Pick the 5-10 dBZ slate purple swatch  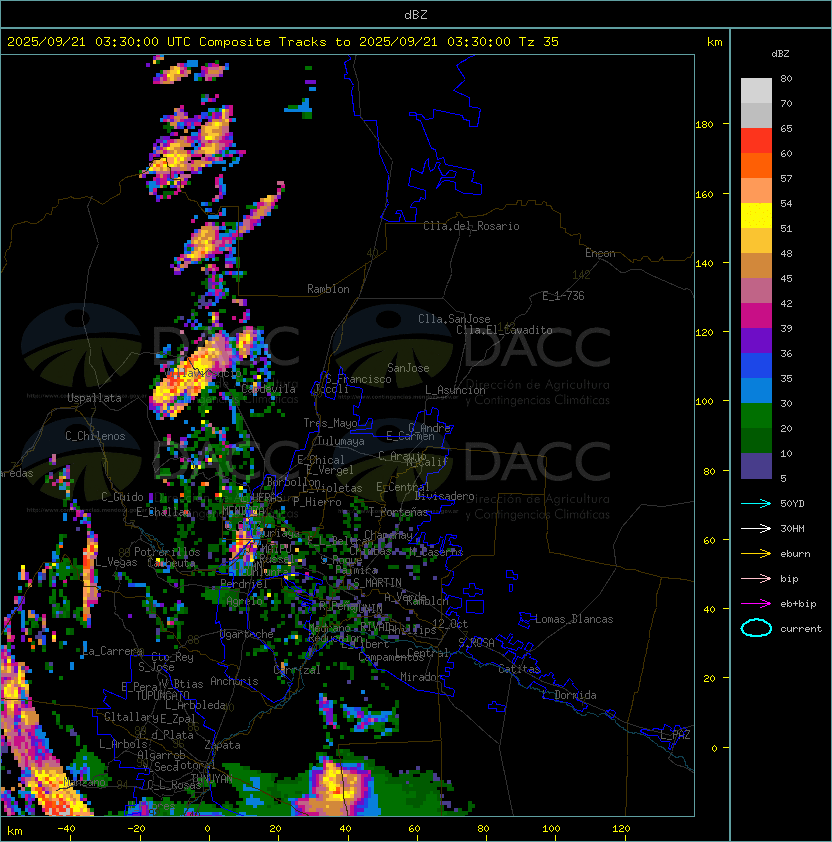(756, 466)
